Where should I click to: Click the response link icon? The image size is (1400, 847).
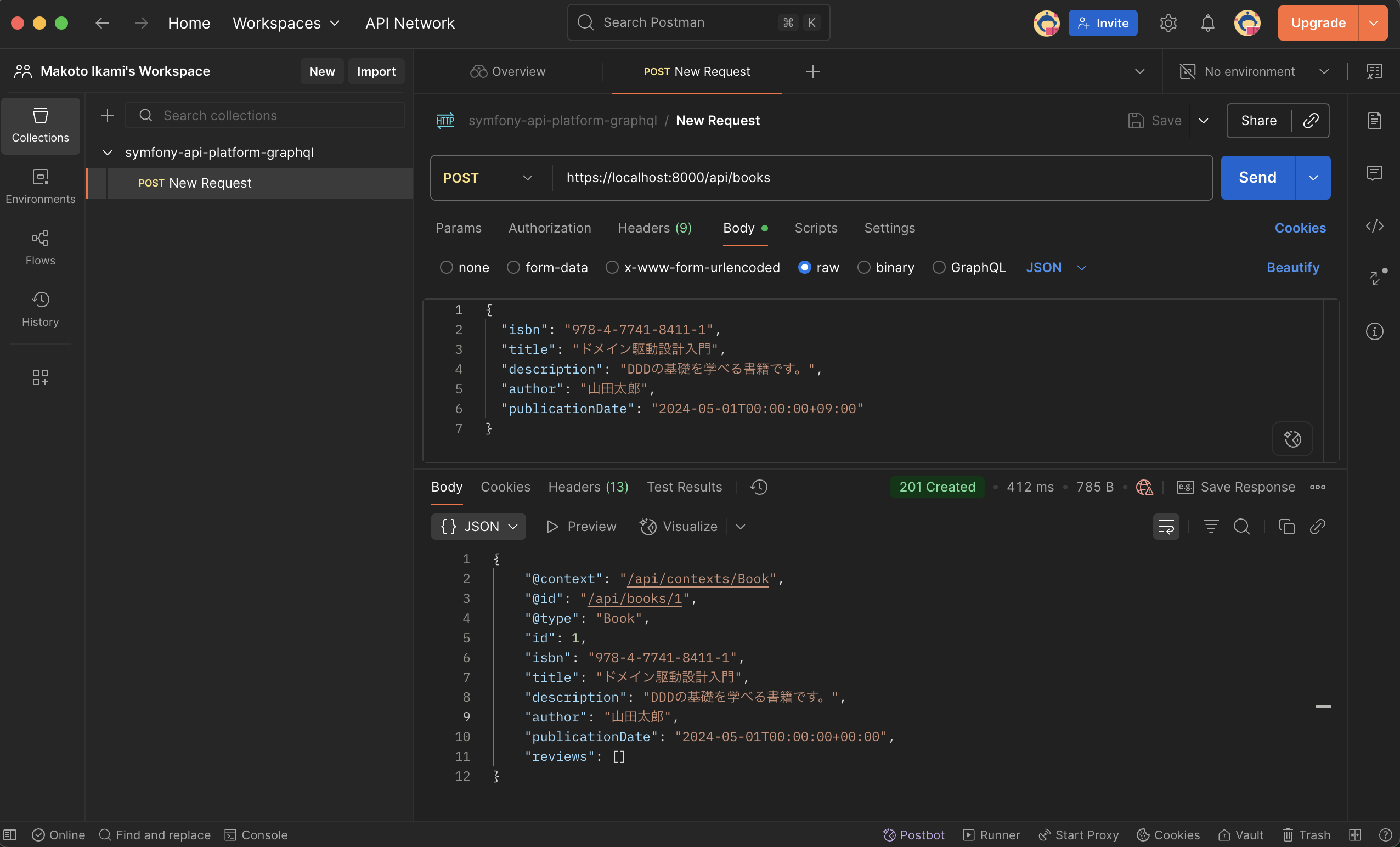pos(1317,527)
